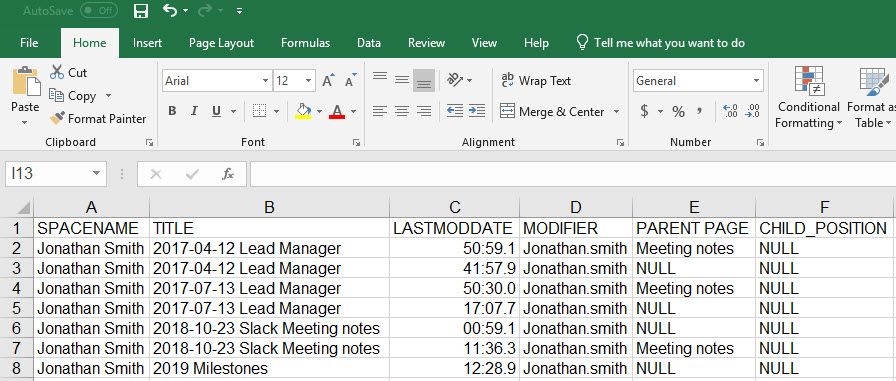The width and height of the screenshot is (896, 381).
Task: Click the Center alignment icon
Action: point(402,111)
